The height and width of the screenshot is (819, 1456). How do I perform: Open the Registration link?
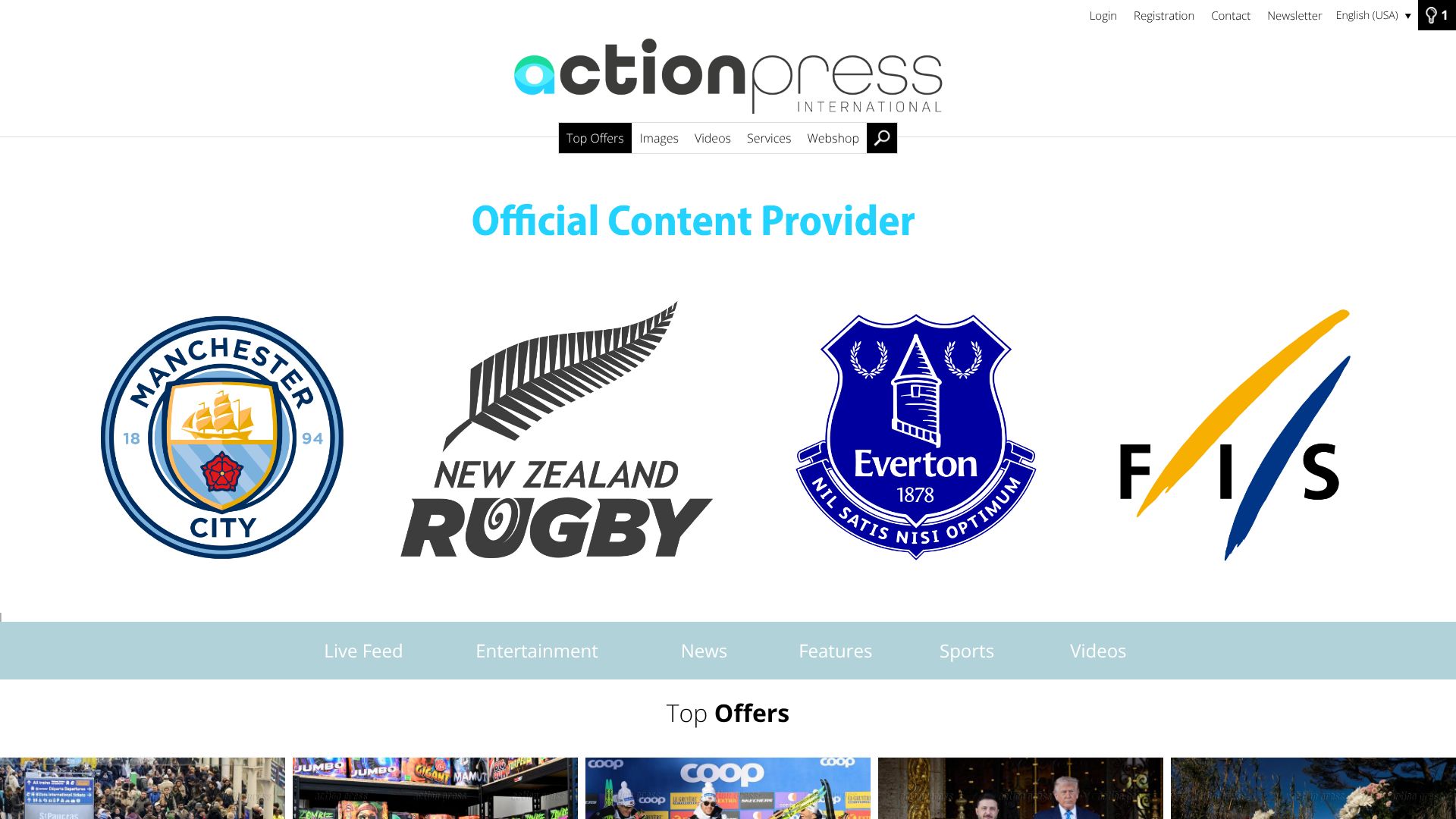1163,15
